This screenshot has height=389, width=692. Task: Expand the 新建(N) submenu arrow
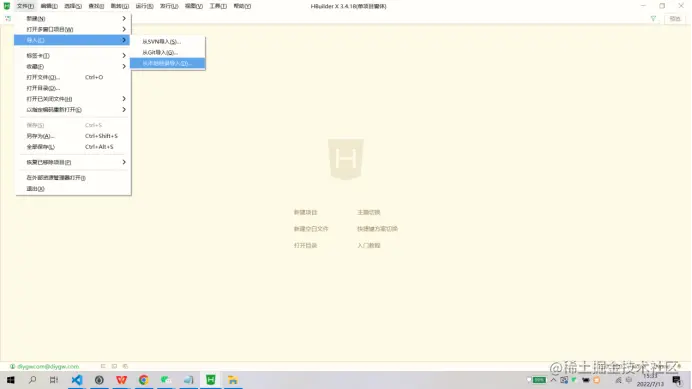(x=124, y=19)
